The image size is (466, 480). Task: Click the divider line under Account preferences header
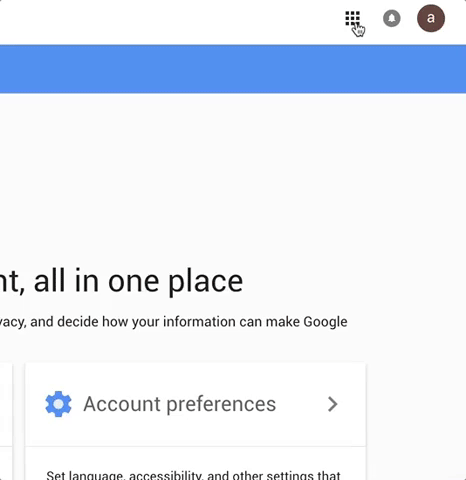point(196,446)
